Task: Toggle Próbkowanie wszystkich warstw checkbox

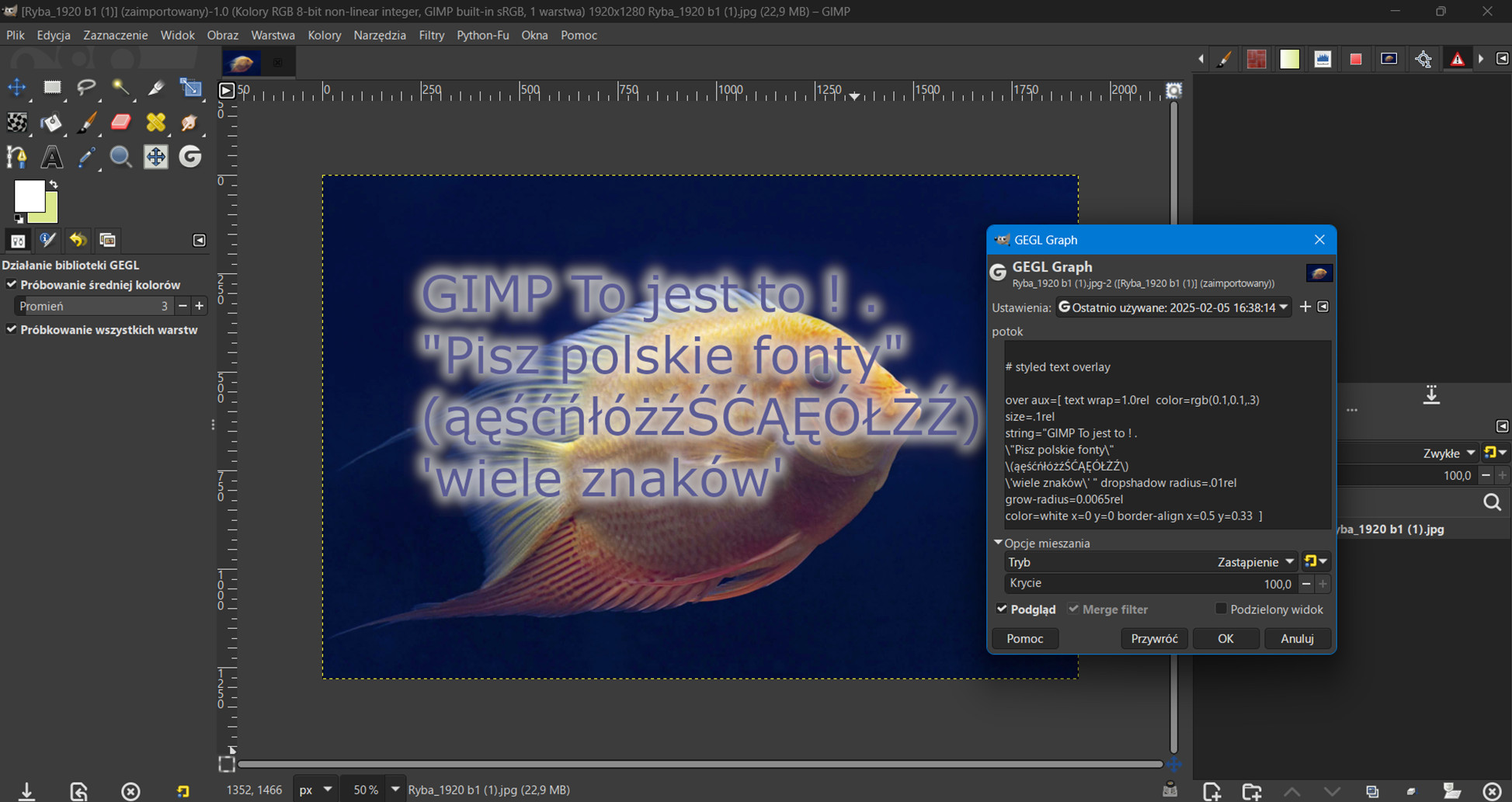Action: point(12,330)
